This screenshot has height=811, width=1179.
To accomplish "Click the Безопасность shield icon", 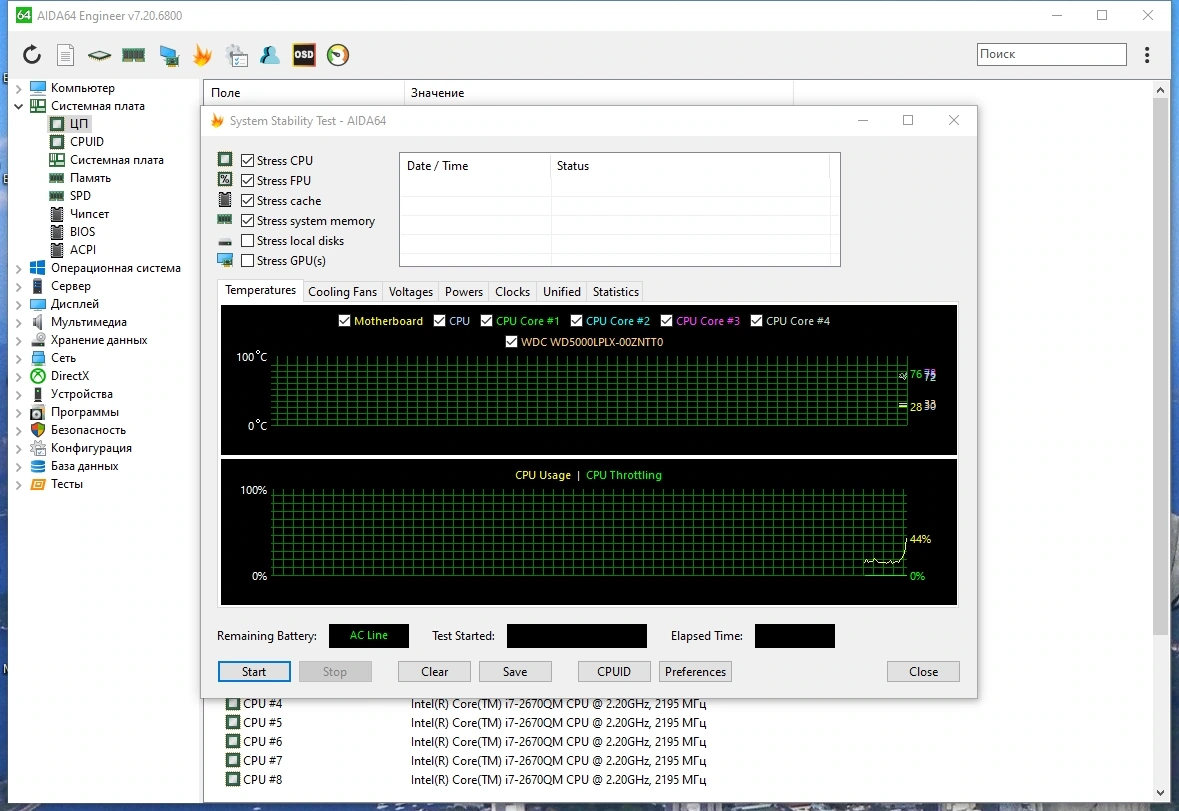I will pyautogui.click(x=38, y=430).
